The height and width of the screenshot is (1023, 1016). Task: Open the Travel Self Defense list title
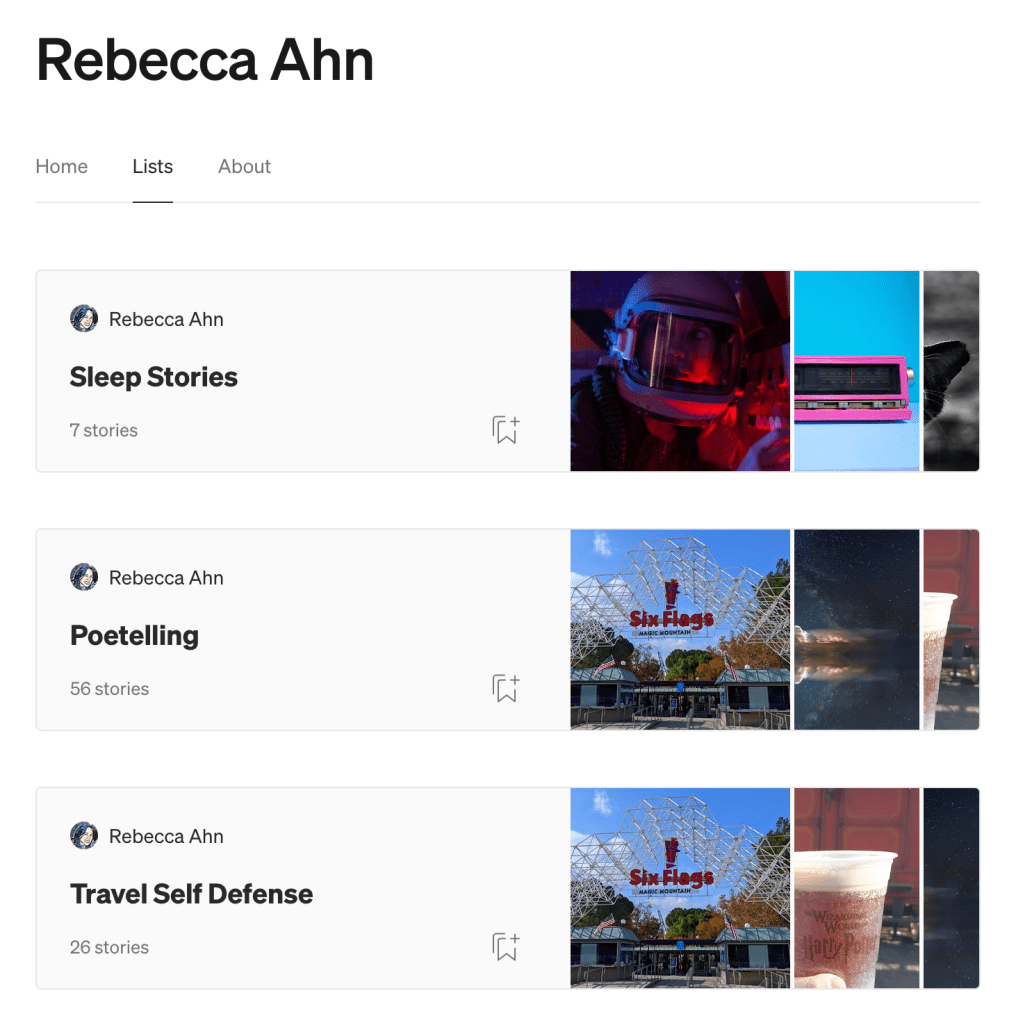tap(191, 894)
